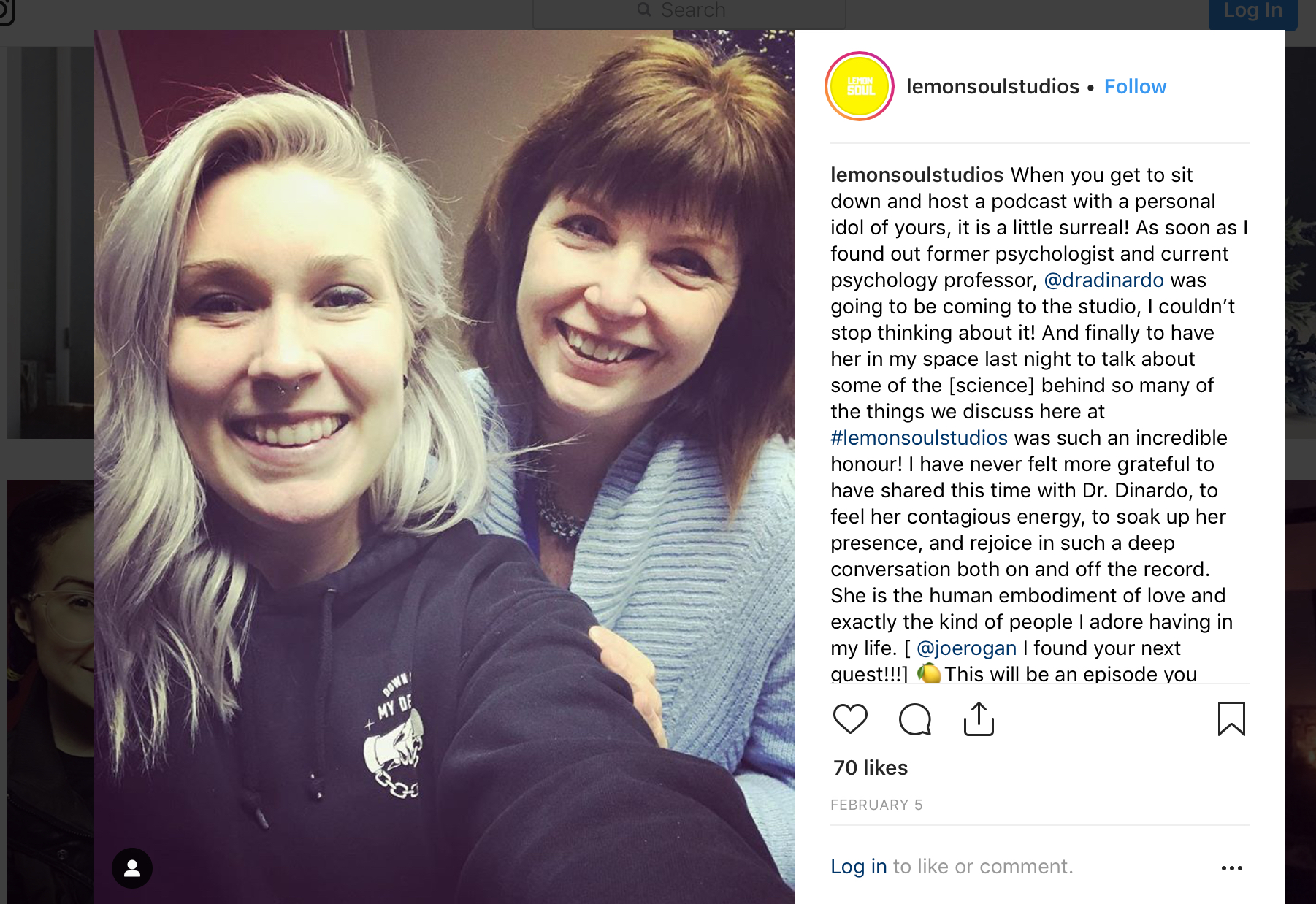Image resolution: width=1316 pixels, height=904 pixels.
Task: Open the #lemonsoulstudios hashtag
Action: 919,437
